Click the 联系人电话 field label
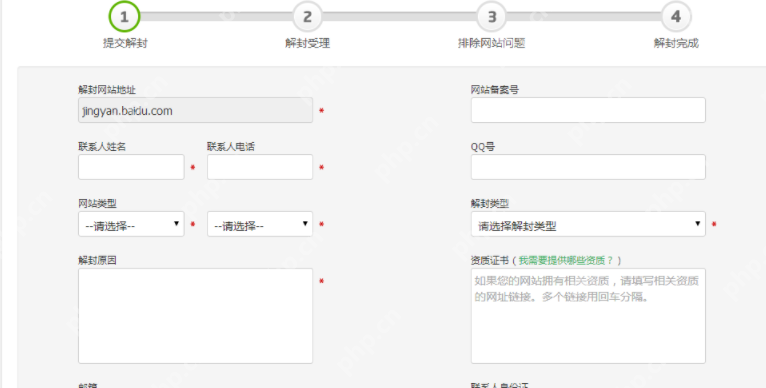The width and height of the screenshot is (766, 388). point(231,147)
